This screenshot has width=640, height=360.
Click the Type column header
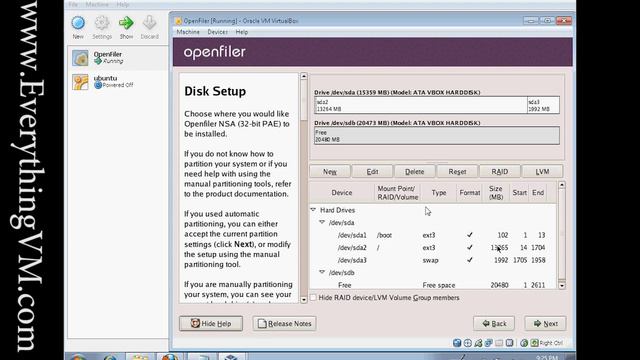pyautogui.click(x=439, y=193)
